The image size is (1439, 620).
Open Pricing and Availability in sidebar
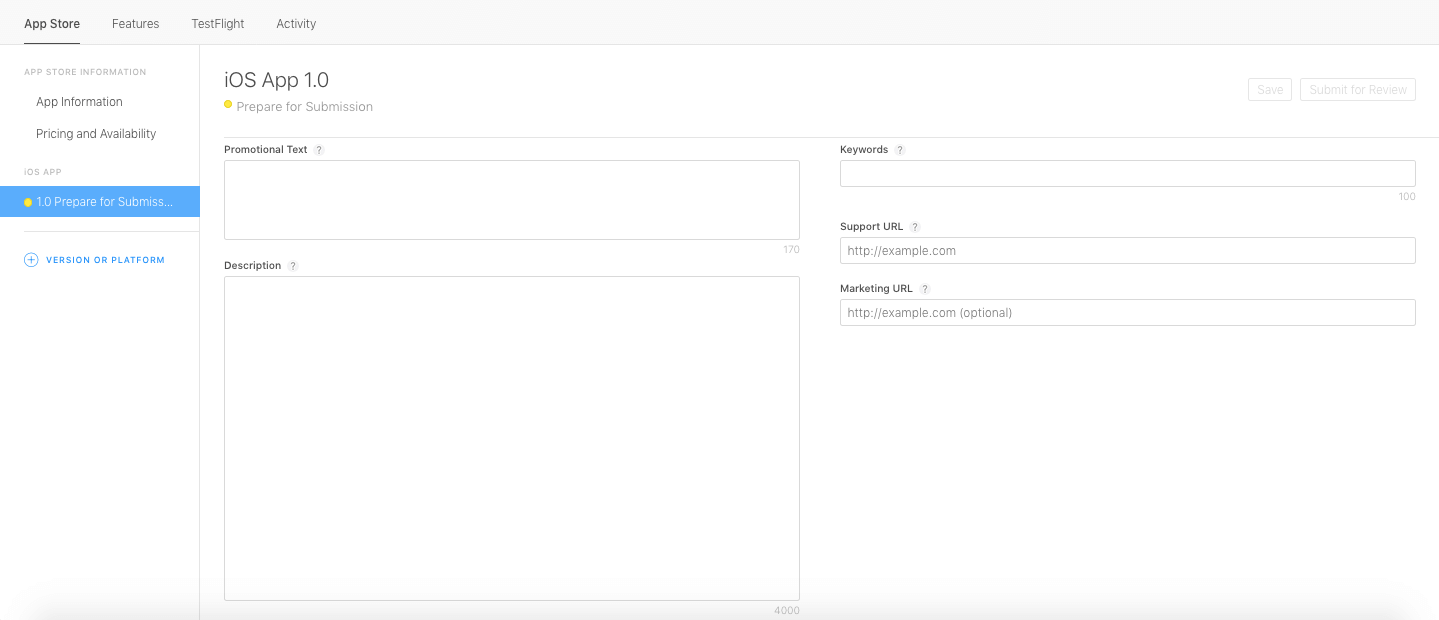tap(96, 134)
